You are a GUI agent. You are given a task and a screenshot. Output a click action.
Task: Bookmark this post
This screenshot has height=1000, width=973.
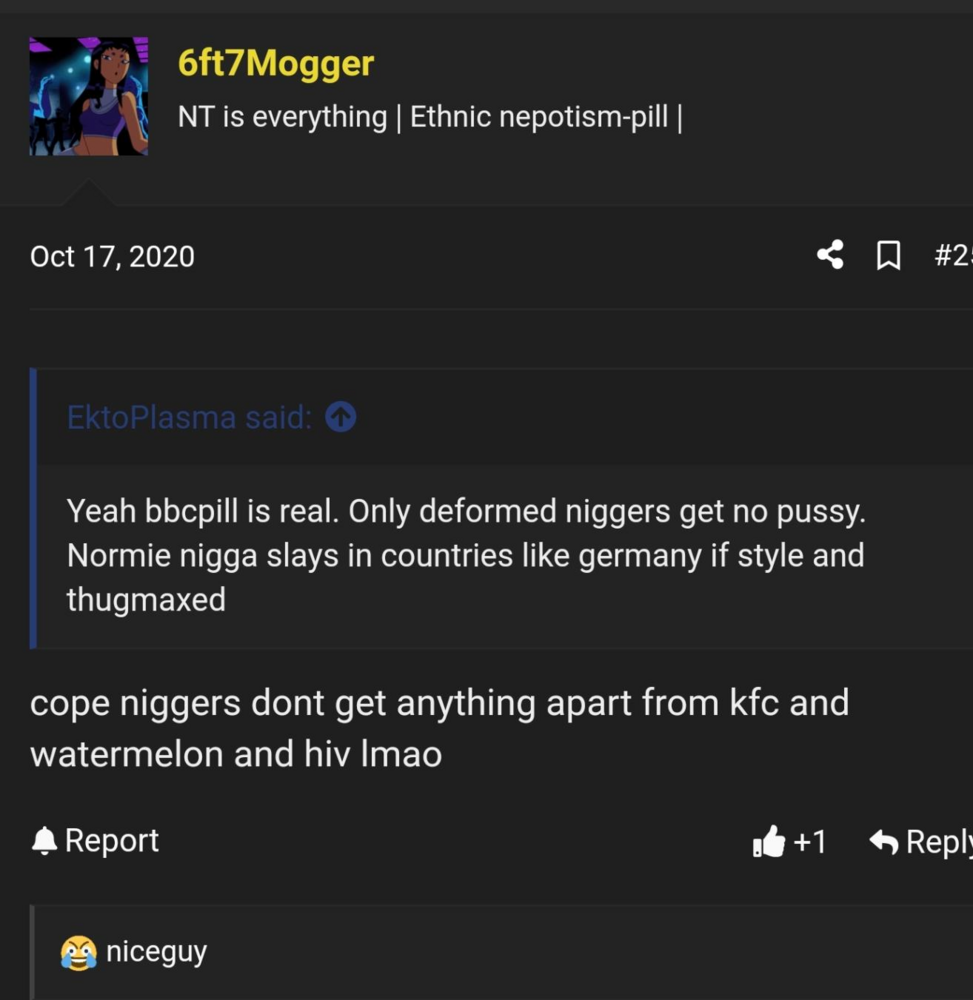(x=888, y=256)
